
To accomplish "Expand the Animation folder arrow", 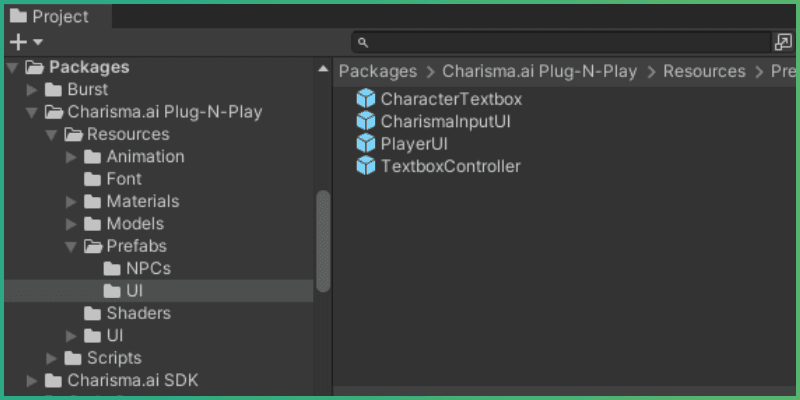I will (71, 157).
